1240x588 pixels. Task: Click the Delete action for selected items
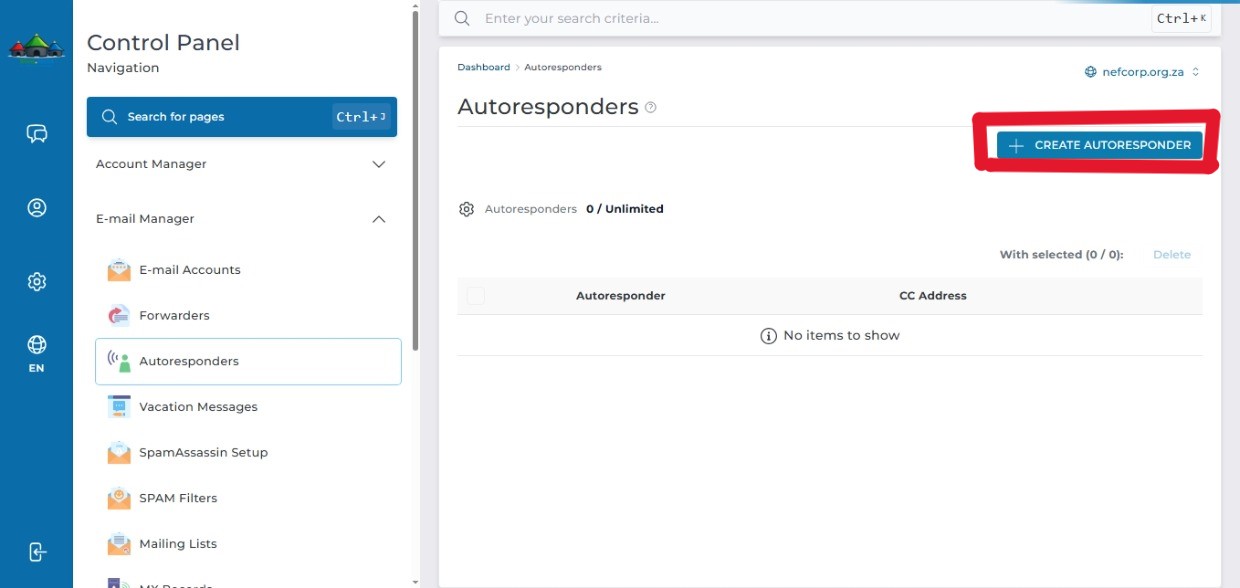point(1172,255)
